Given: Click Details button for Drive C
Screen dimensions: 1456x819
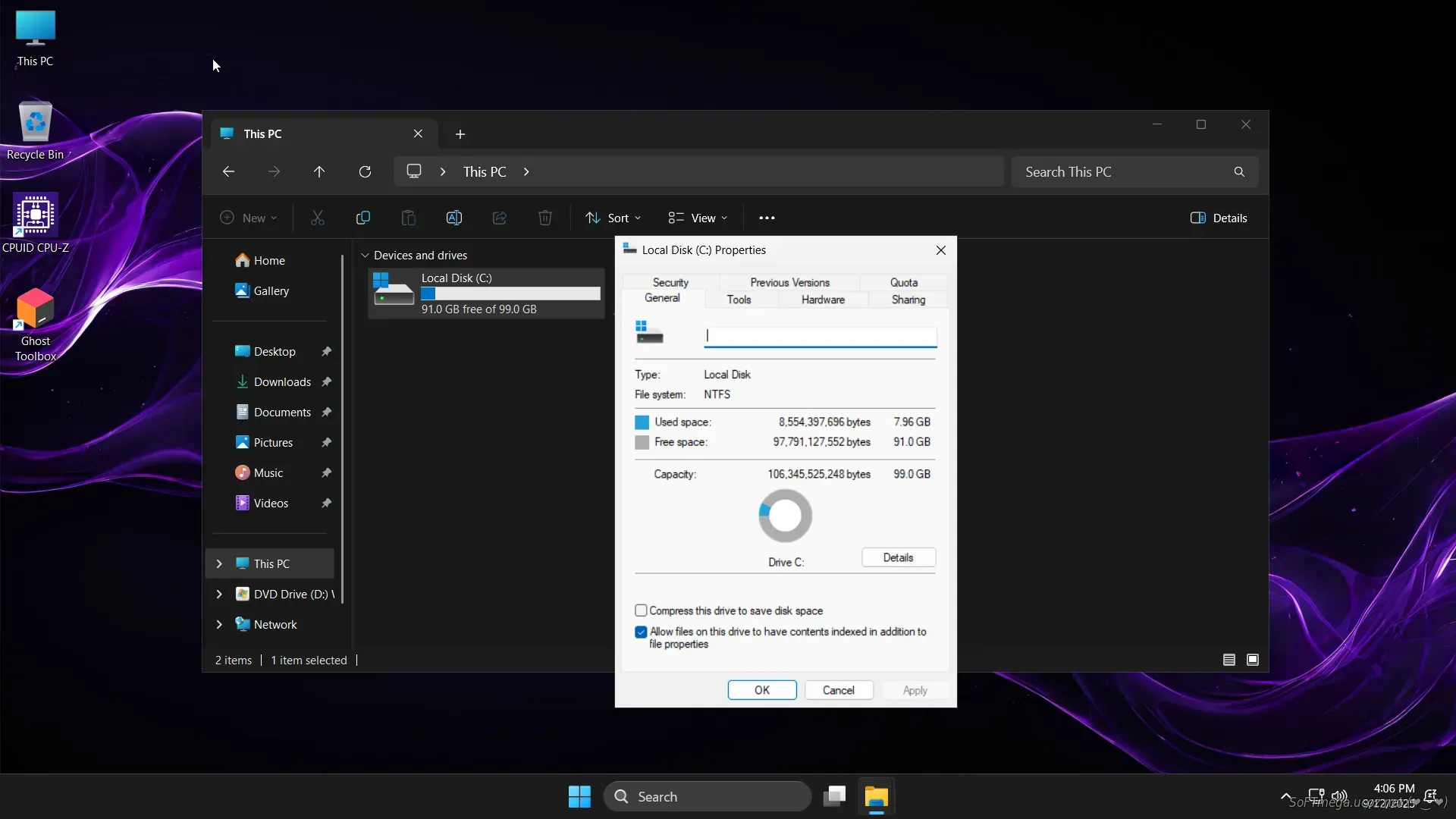Looking at the screenshot, I should [898, 557].
